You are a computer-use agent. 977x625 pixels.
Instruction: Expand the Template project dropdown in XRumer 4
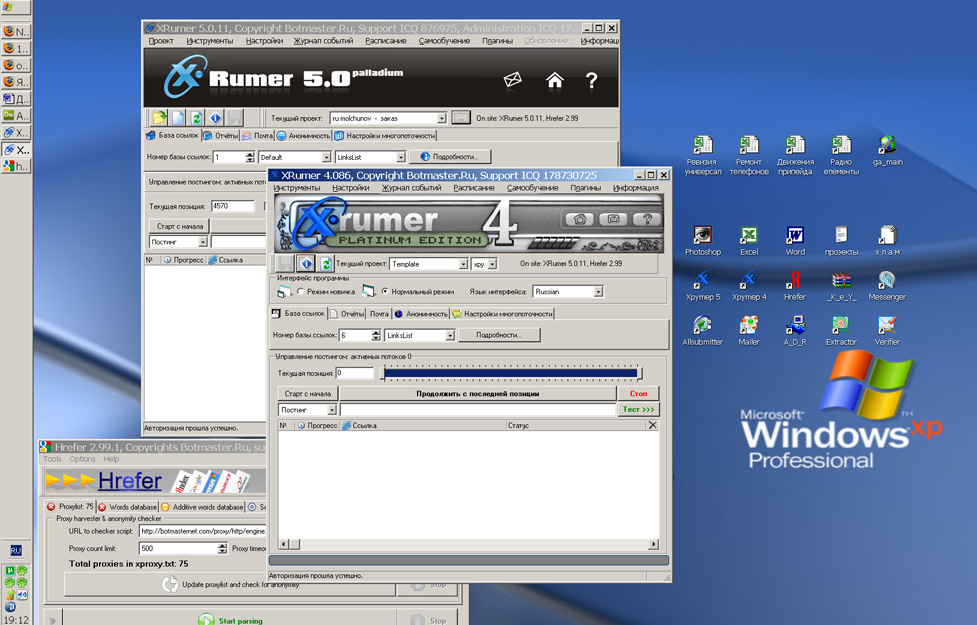coord(463,264)
